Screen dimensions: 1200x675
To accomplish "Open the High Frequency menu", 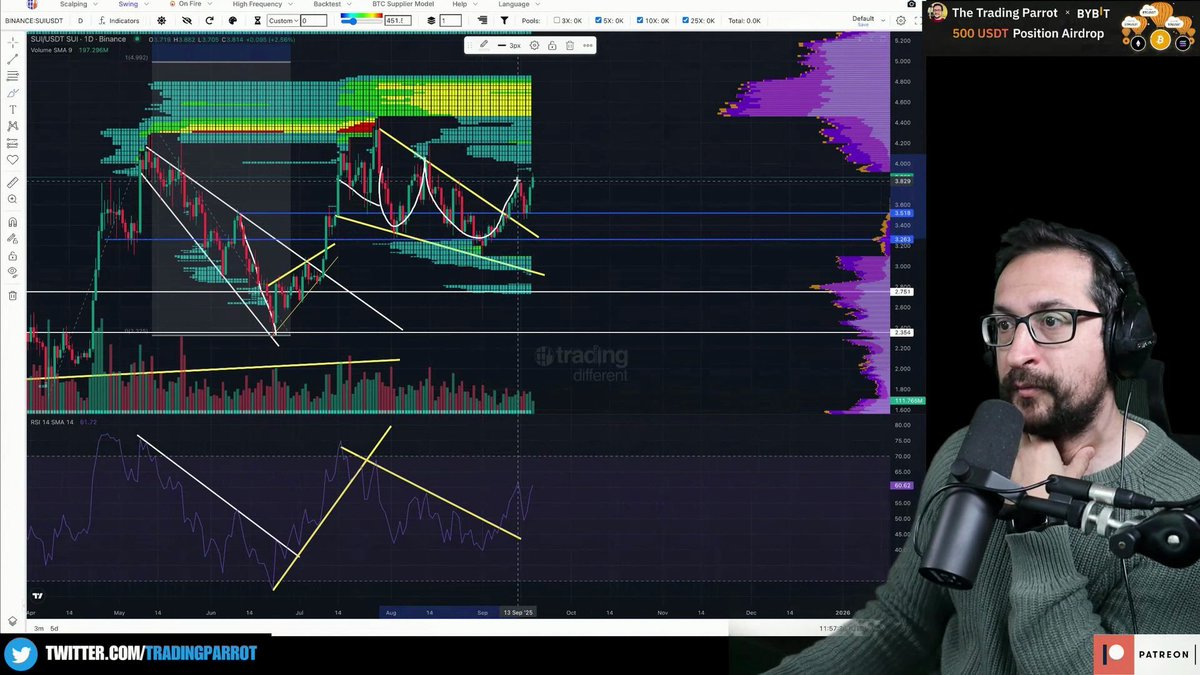I will coord(261,4).
